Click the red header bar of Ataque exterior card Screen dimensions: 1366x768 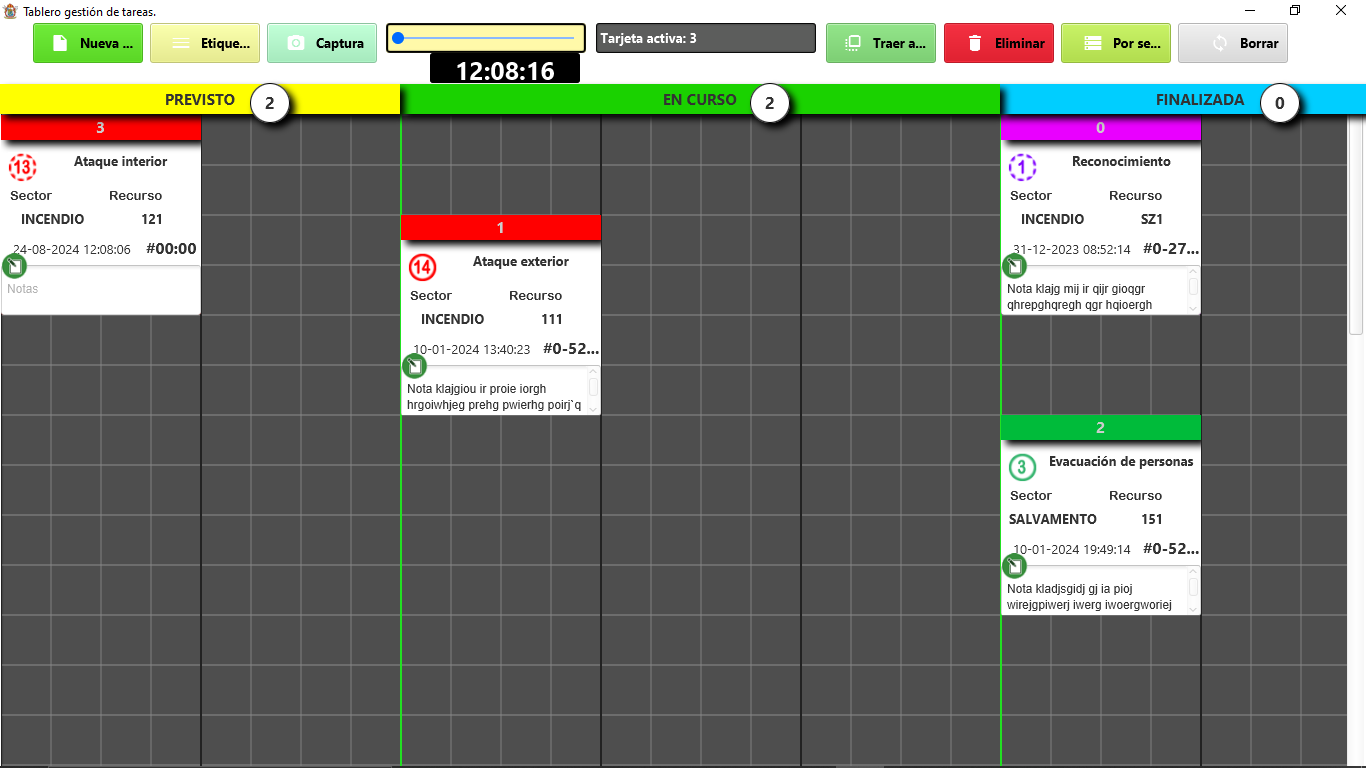501,228
